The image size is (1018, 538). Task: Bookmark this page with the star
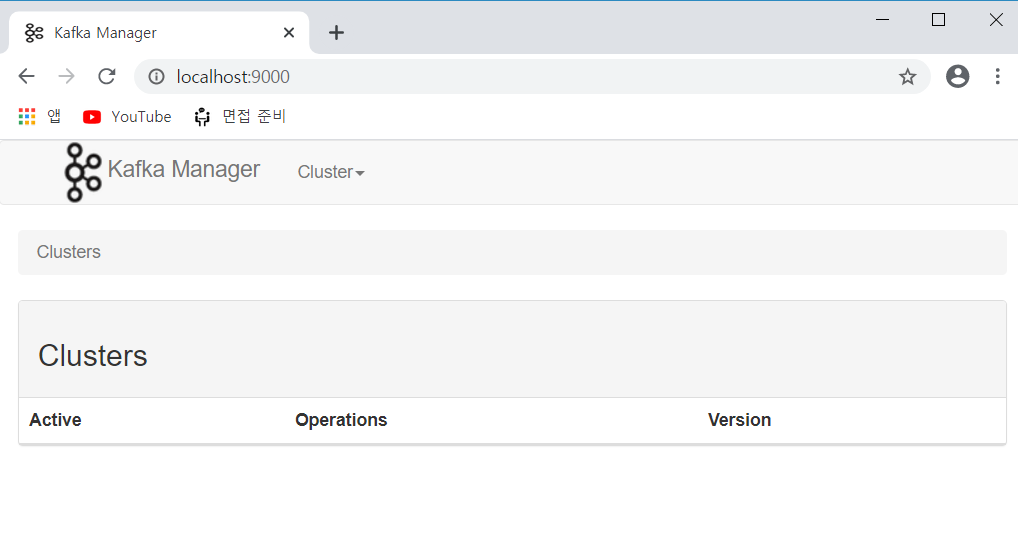pos(907,77)
